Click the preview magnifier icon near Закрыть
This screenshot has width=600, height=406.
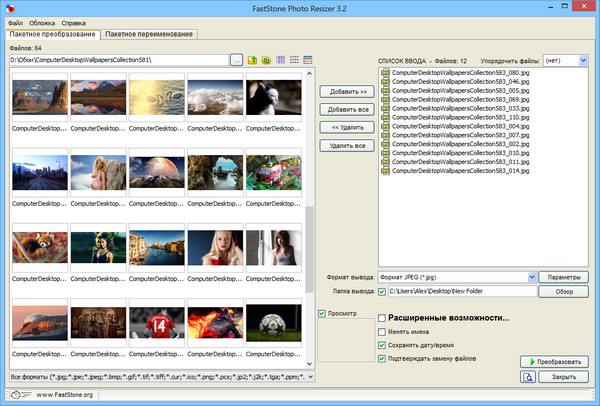[527, 377]
